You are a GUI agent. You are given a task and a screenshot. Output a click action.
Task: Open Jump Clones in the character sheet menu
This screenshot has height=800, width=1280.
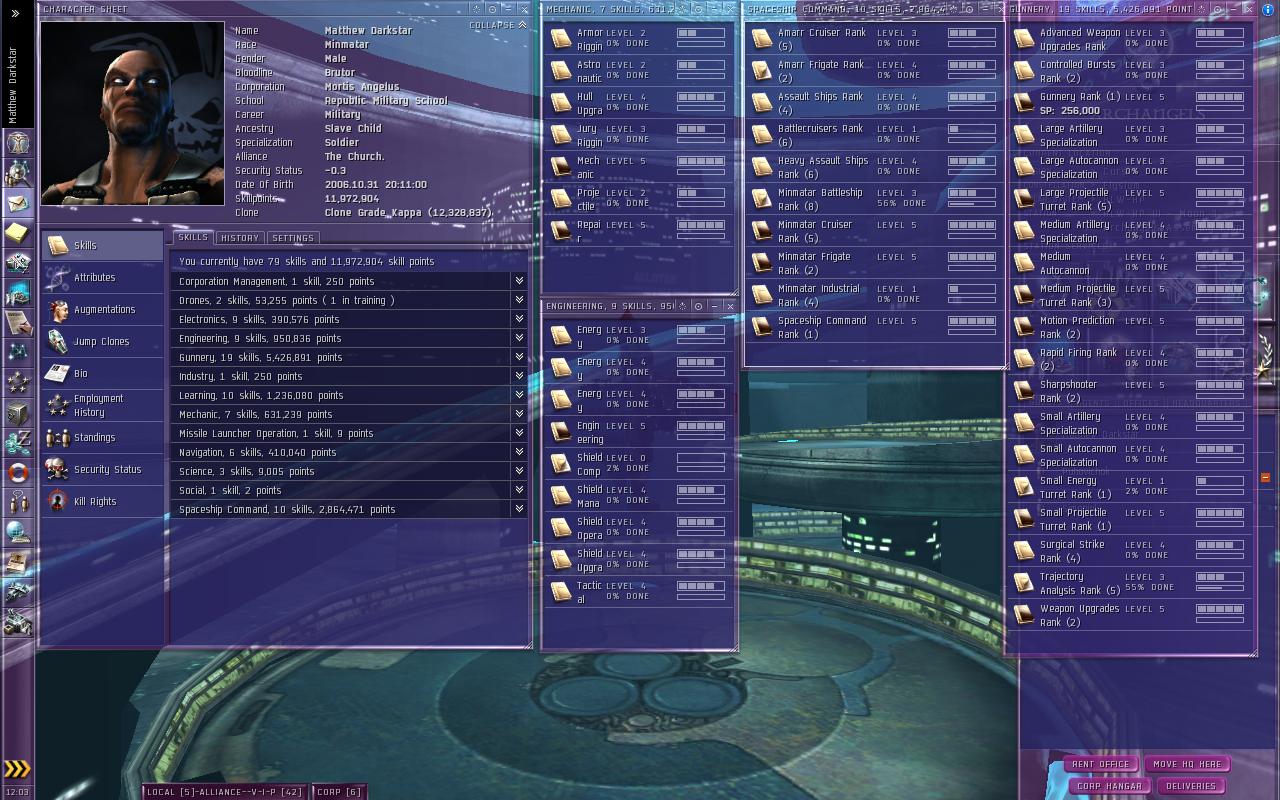click(x=102, y=341)
